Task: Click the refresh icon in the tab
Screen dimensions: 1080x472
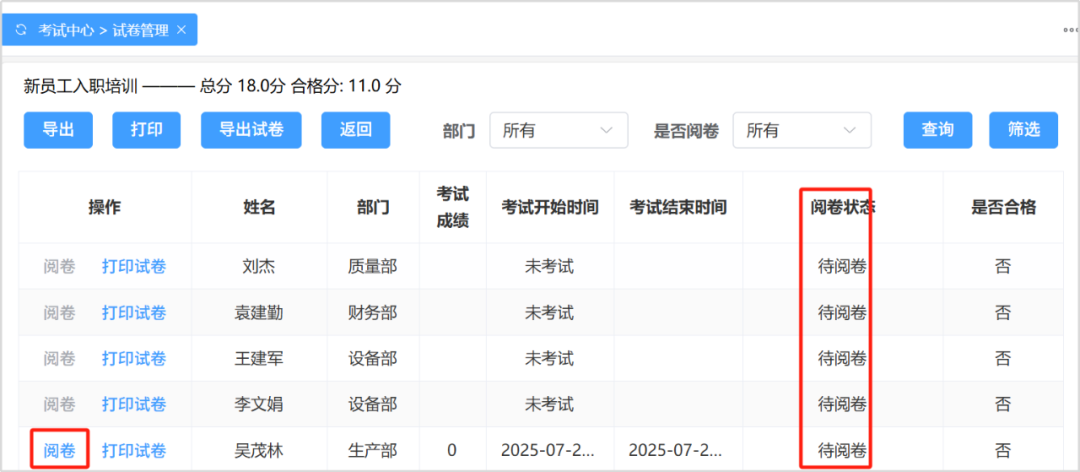Action: [21, 30]
